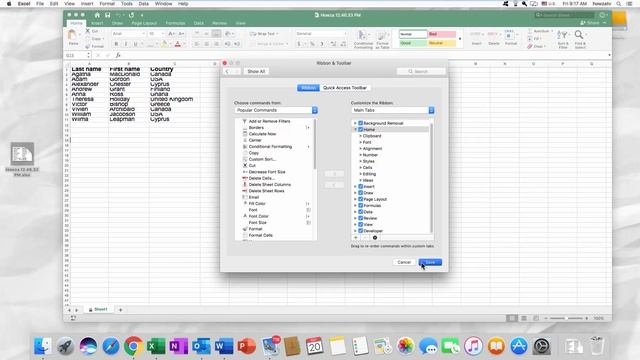Expand the Background Removal tree item
Image resolution: width=640 pixels, height=360 pixels.
355,123
